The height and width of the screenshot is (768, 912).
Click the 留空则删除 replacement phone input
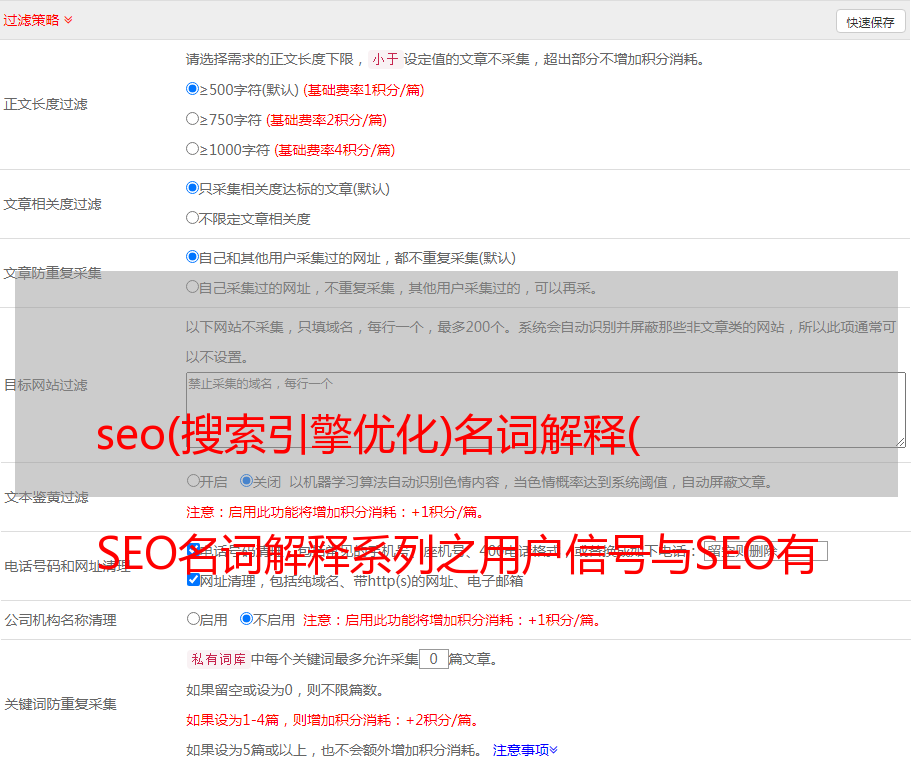click(x=765, y=551)
